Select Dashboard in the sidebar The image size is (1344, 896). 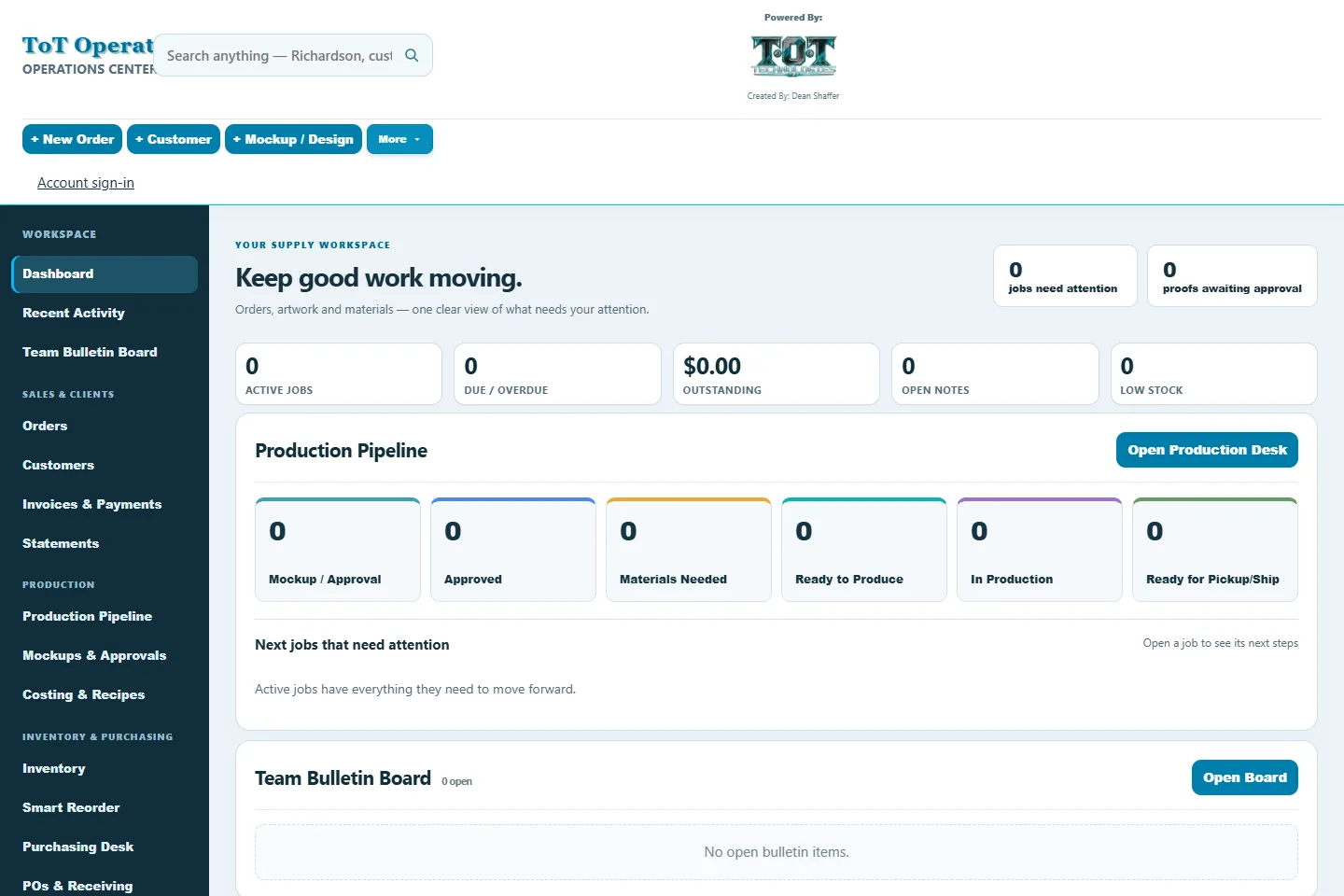tap(105, 274)
